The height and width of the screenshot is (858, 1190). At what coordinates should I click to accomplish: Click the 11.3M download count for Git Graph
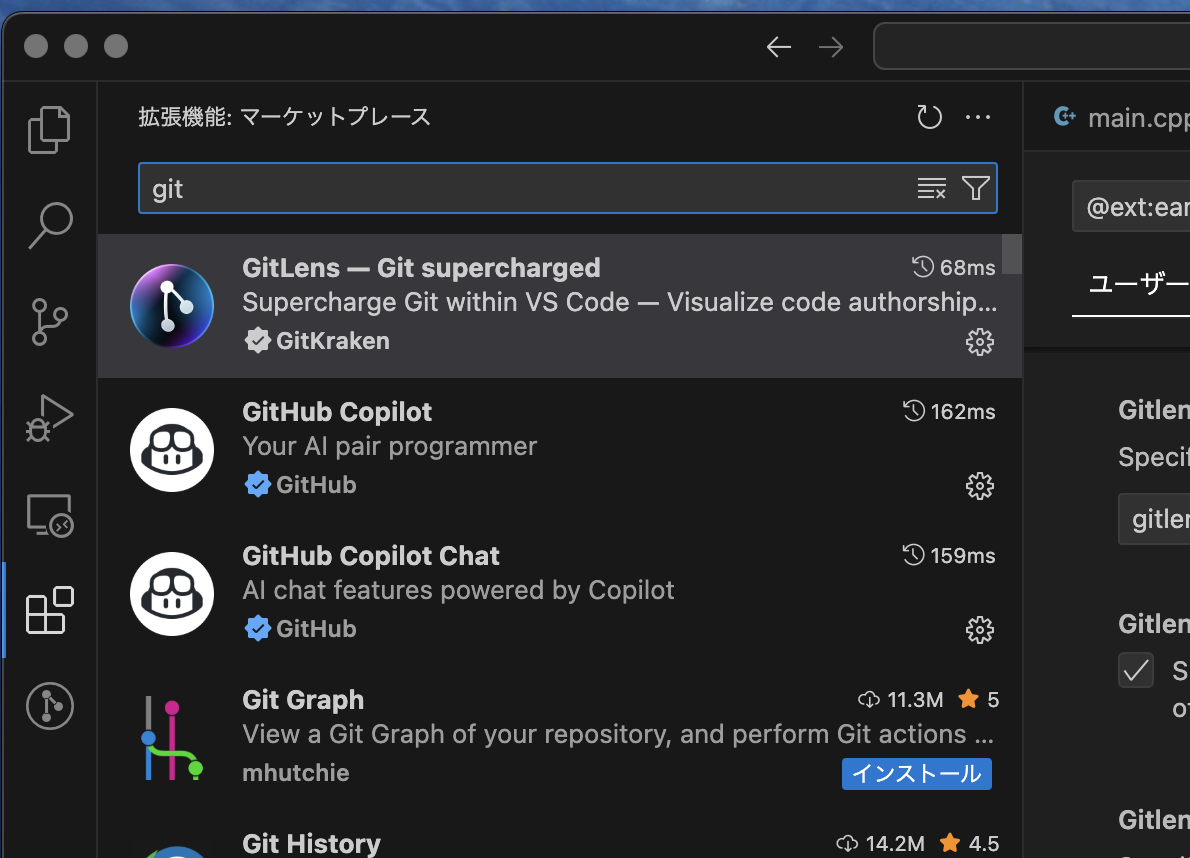901,699
